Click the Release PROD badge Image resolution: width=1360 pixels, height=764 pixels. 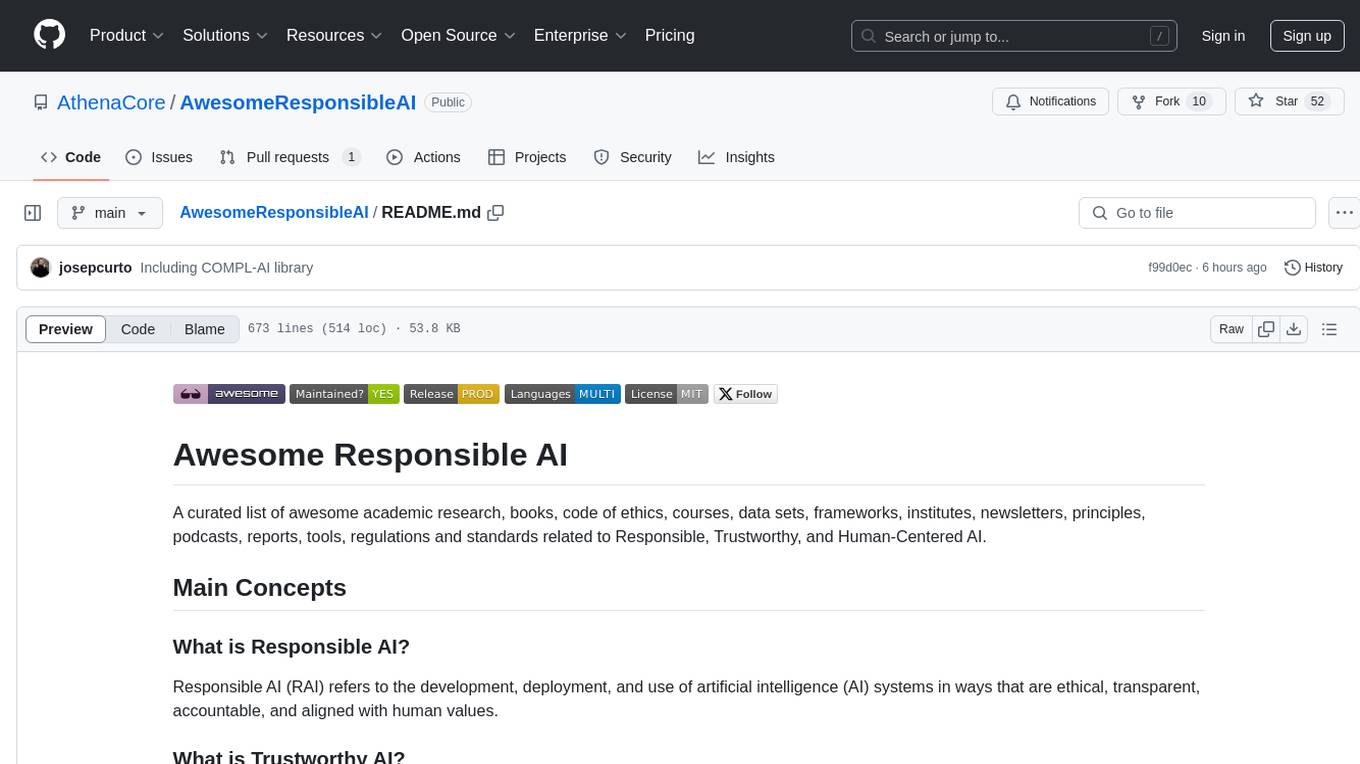click(x=452, y=394)
